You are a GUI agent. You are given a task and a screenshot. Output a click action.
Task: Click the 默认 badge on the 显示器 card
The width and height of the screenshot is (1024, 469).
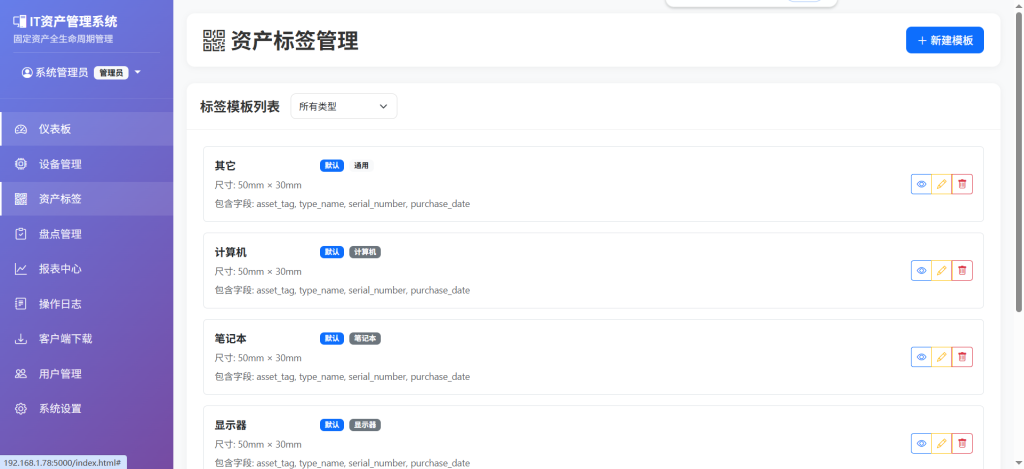click(332, 425)
